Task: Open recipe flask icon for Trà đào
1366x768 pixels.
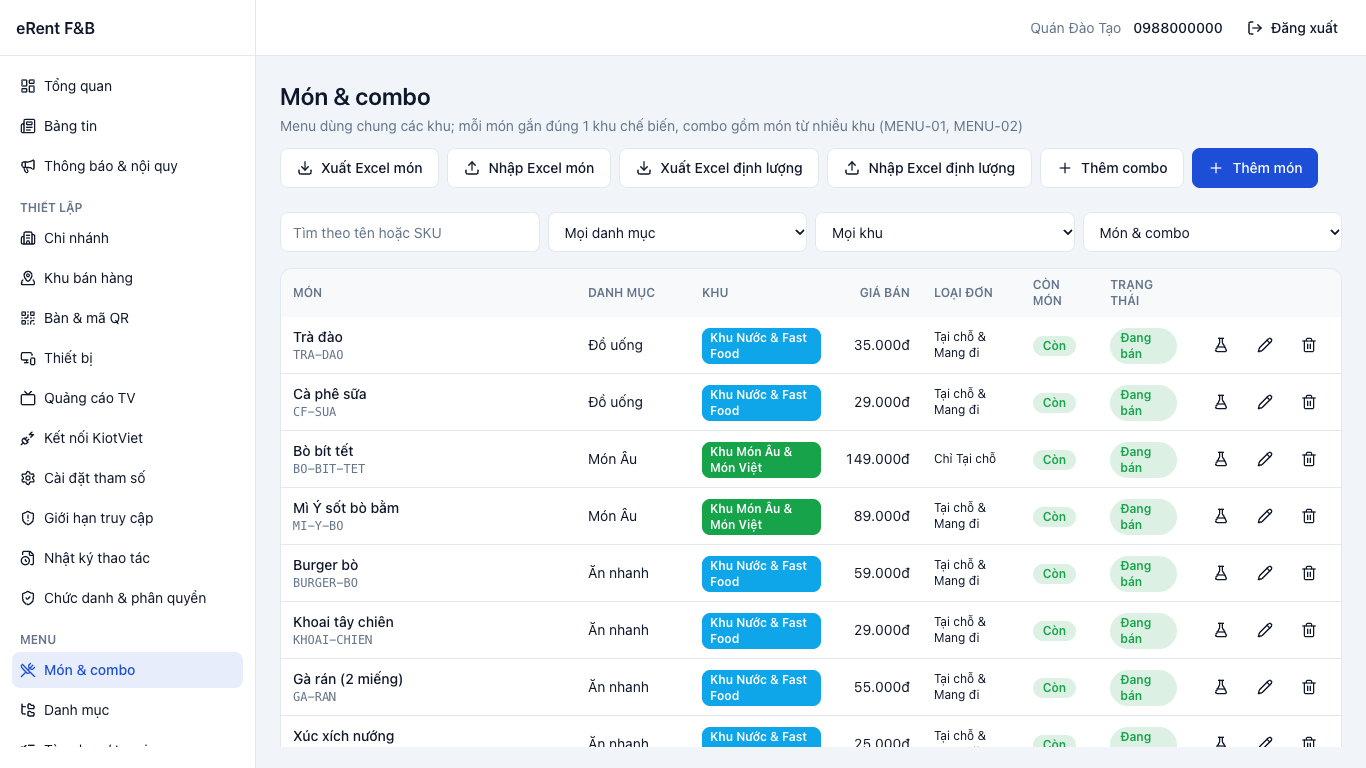Action: 1221,345
